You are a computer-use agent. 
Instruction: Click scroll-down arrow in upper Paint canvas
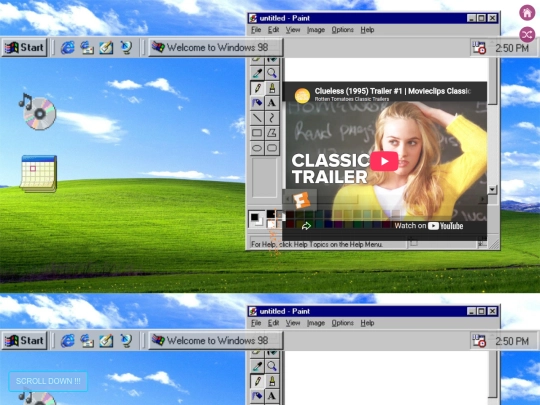[x=492, y=189]
